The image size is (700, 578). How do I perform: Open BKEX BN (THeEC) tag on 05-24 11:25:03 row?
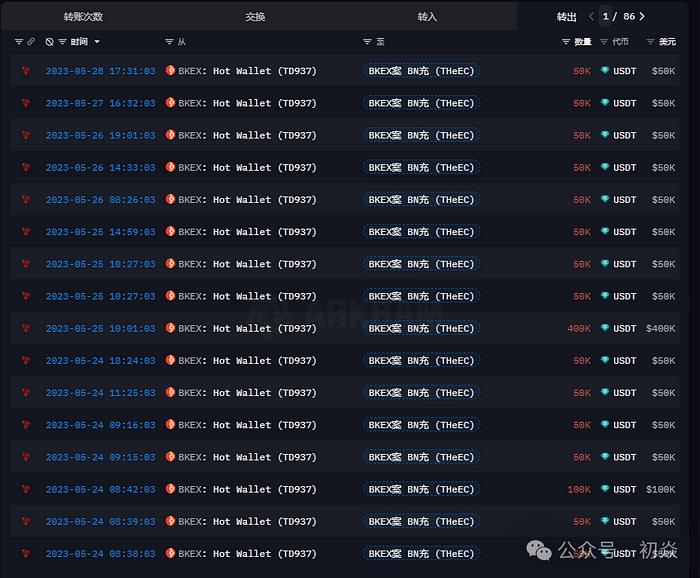[x=421, y=393]
